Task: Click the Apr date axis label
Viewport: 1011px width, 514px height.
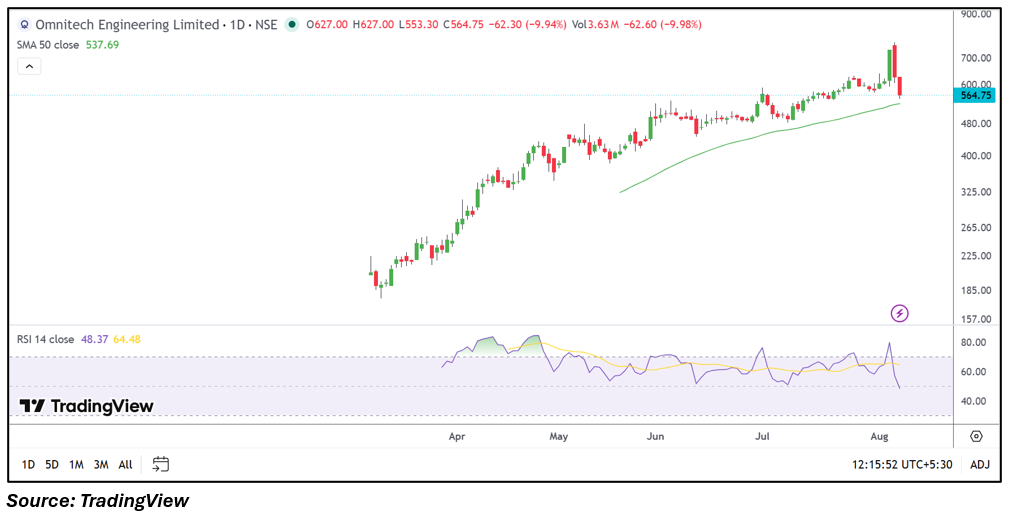Action: click(x=457, y=437)
